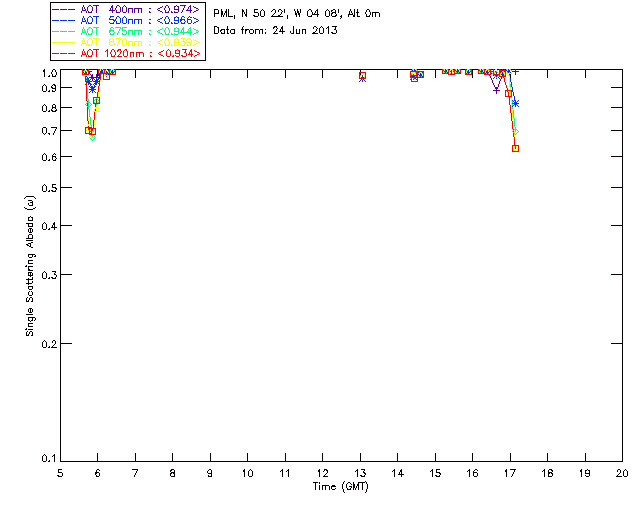
Task: Click the purple plus marker dip near 16.6
Action: coord(496,90)
